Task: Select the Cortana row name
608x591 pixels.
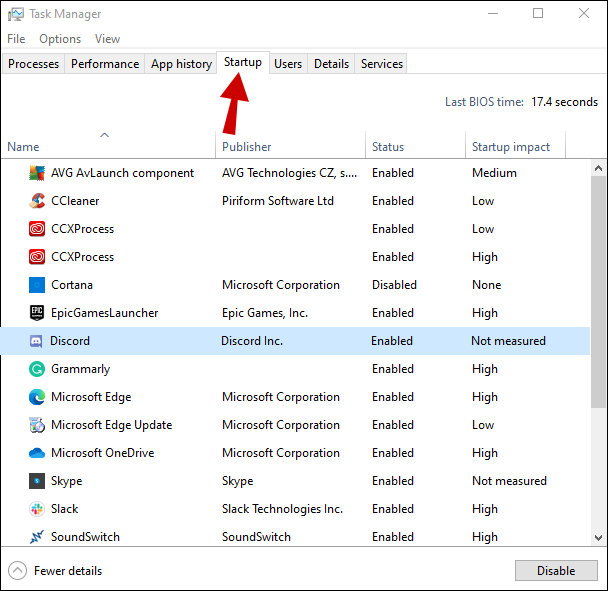Action: 72,285
